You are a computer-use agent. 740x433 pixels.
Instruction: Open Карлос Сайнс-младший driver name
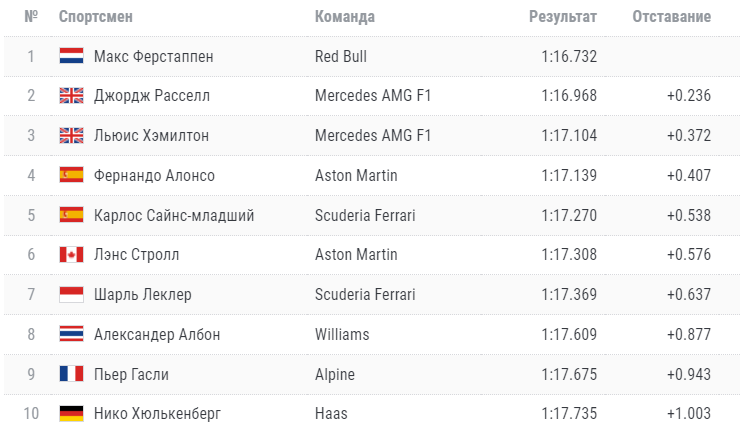[174, 215]
